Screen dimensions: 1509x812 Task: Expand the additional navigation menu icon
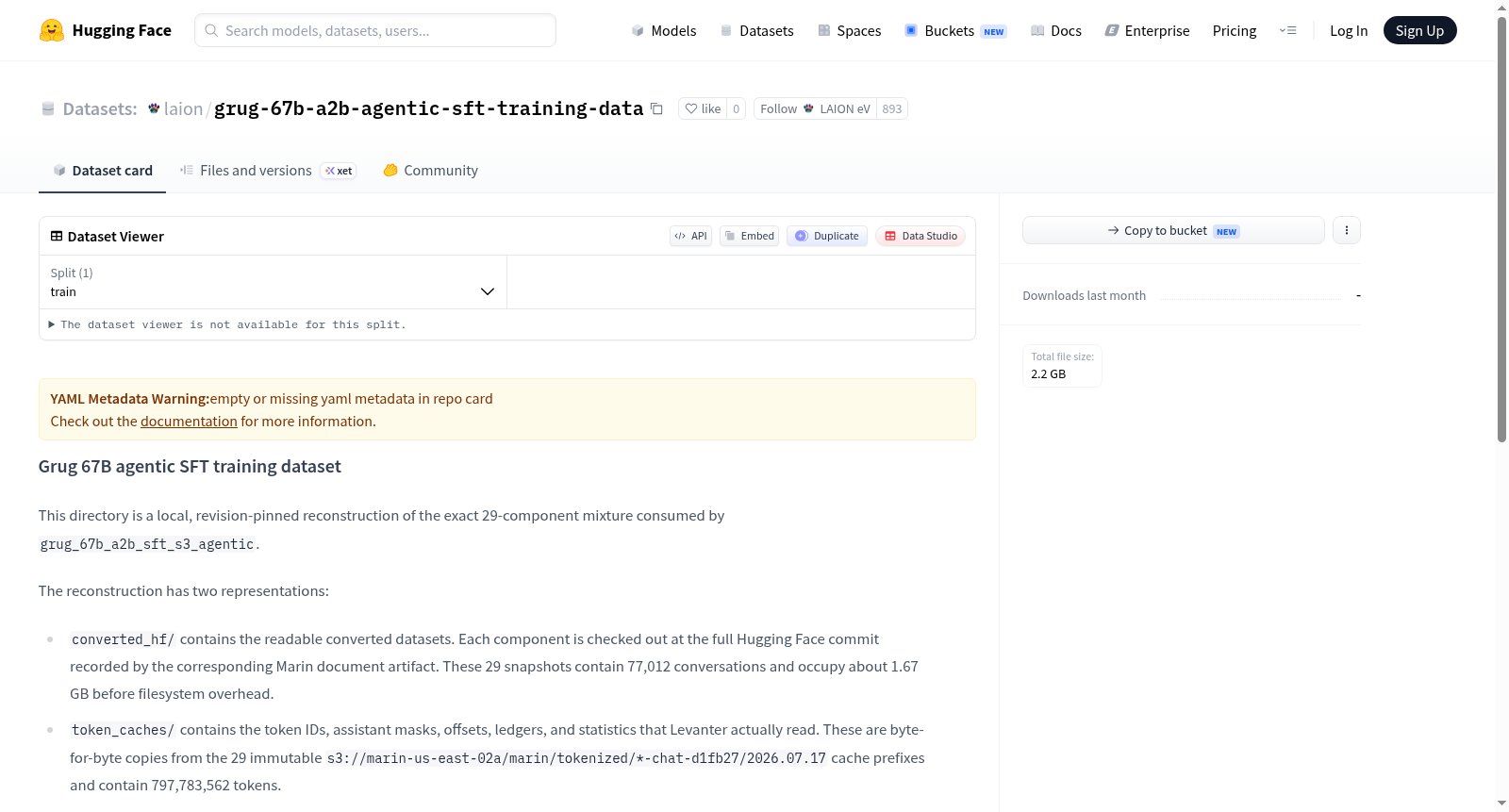click(1287, 30)
